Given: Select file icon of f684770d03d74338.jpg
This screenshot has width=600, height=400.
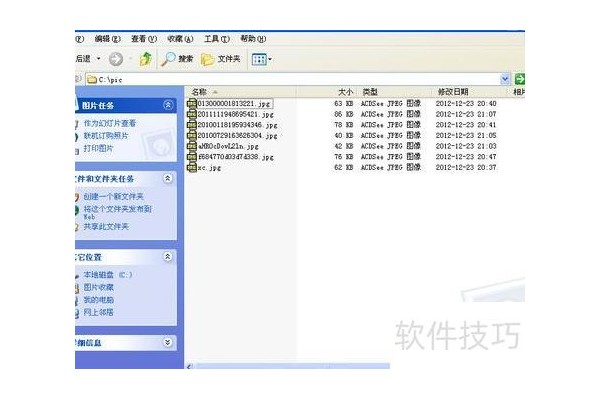Looking at the screenshot, I should point(191,157).
